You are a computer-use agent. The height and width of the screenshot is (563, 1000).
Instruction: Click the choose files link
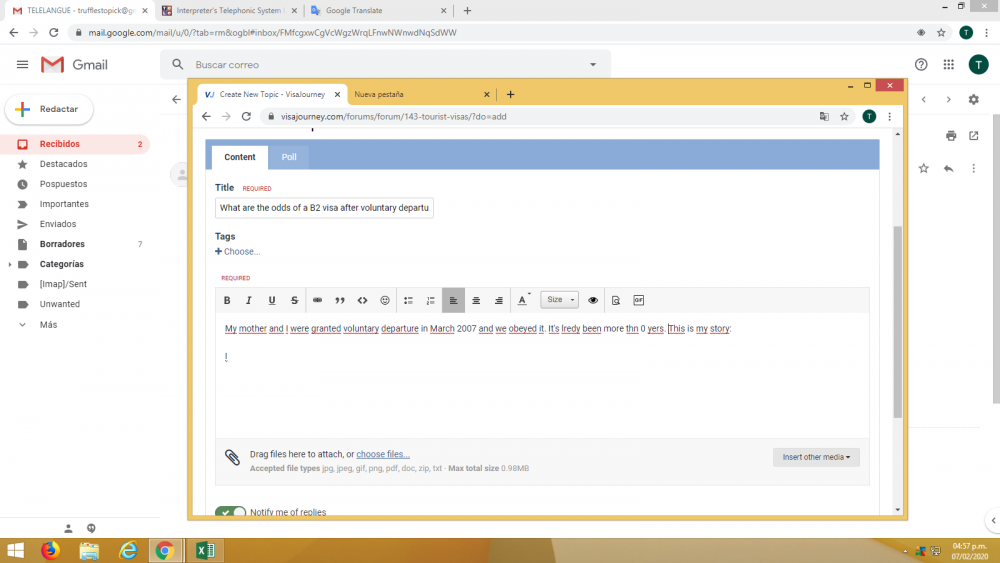pos(383,454)
